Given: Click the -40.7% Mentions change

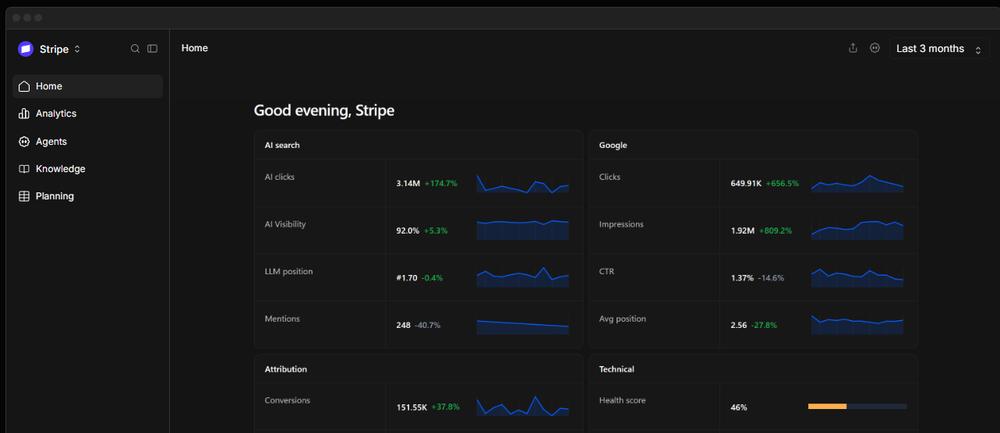Looking at the screenshot, I should click(427, 325).
